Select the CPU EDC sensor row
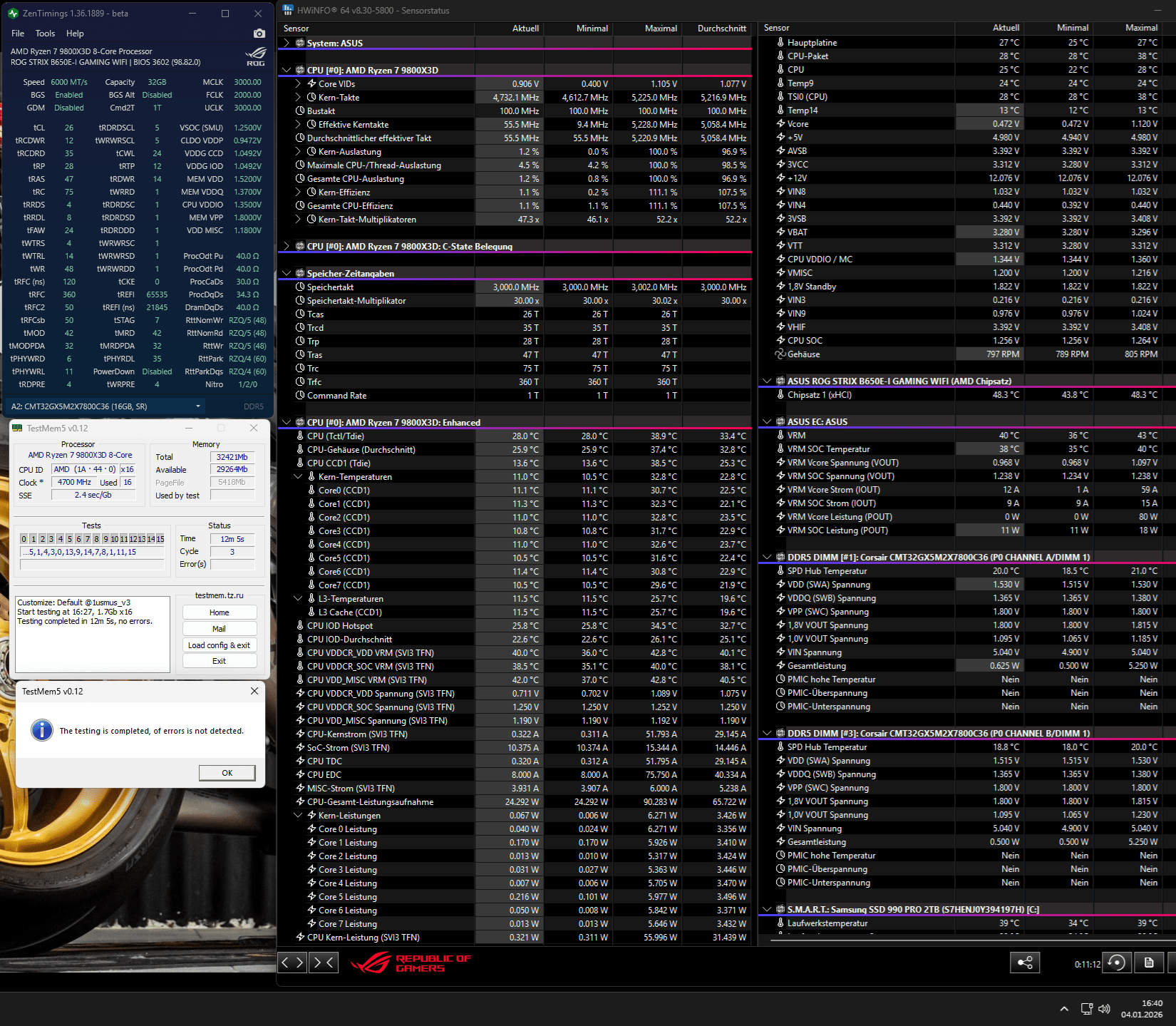The height and width of the screenshot is (1026, 1176). tap(514, 774)
